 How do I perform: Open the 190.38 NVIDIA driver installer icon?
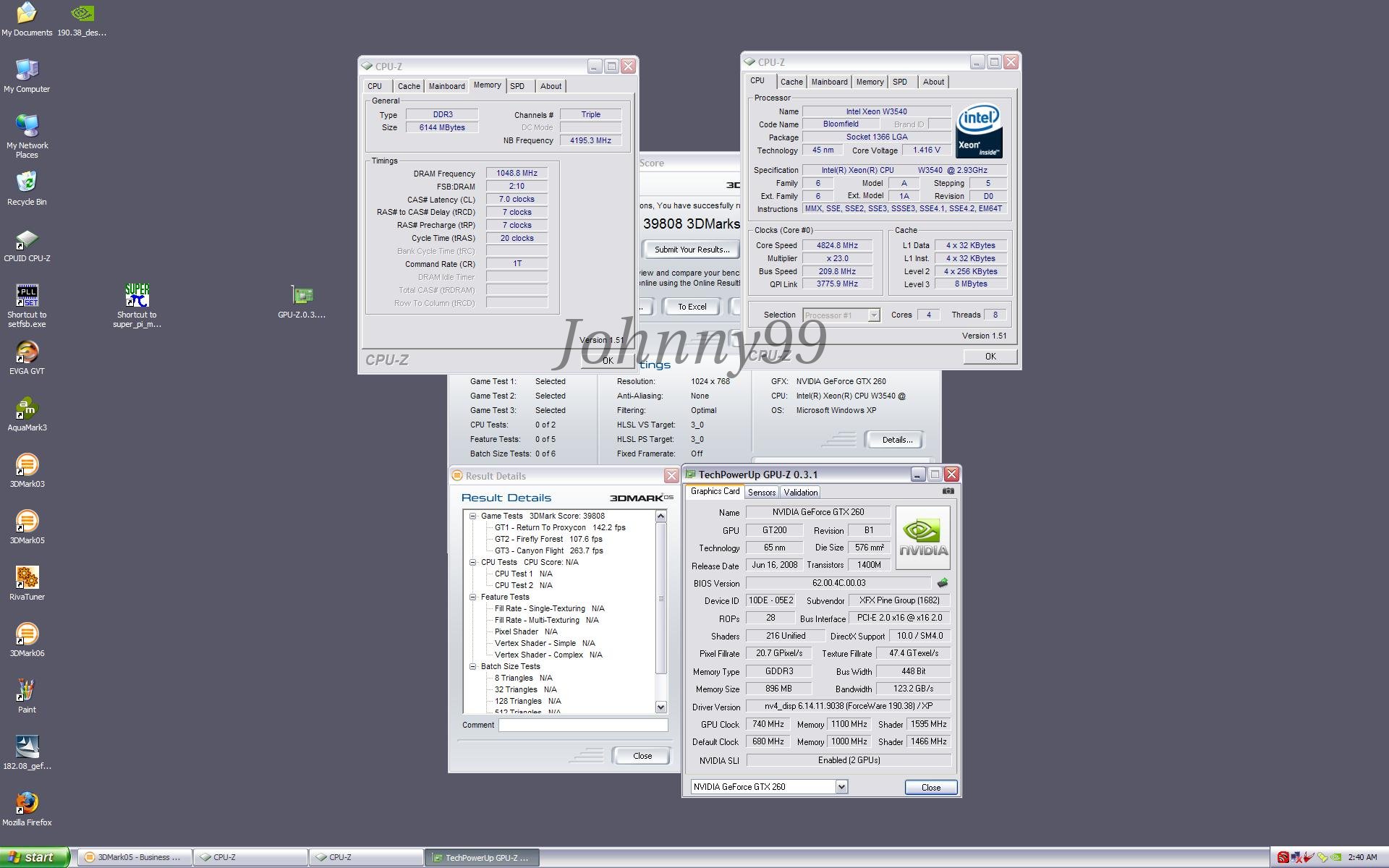coord(82,20)
